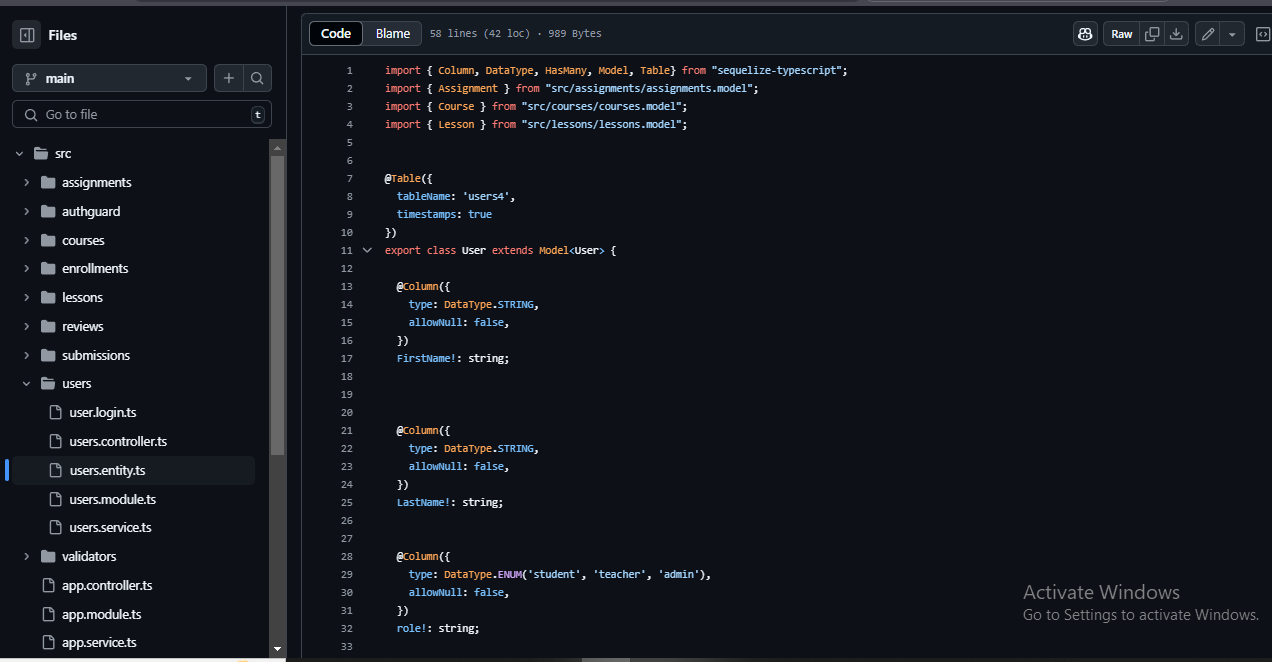Viewport: 1272px width, 662px height.
Task: Click the search files magnifier icon
Action: (257, 78)
